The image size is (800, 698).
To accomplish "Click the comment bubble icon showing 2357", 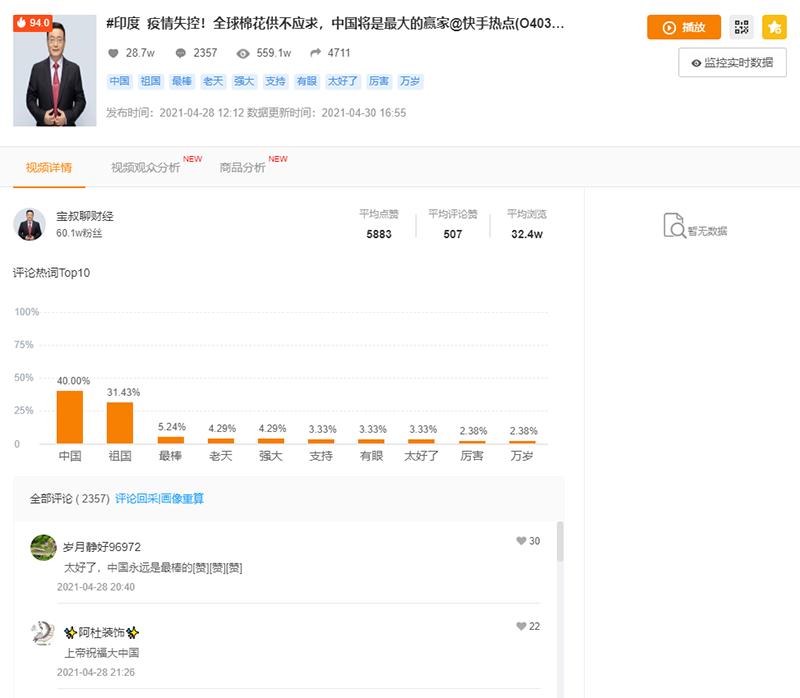I will click(x=181, y=53).
